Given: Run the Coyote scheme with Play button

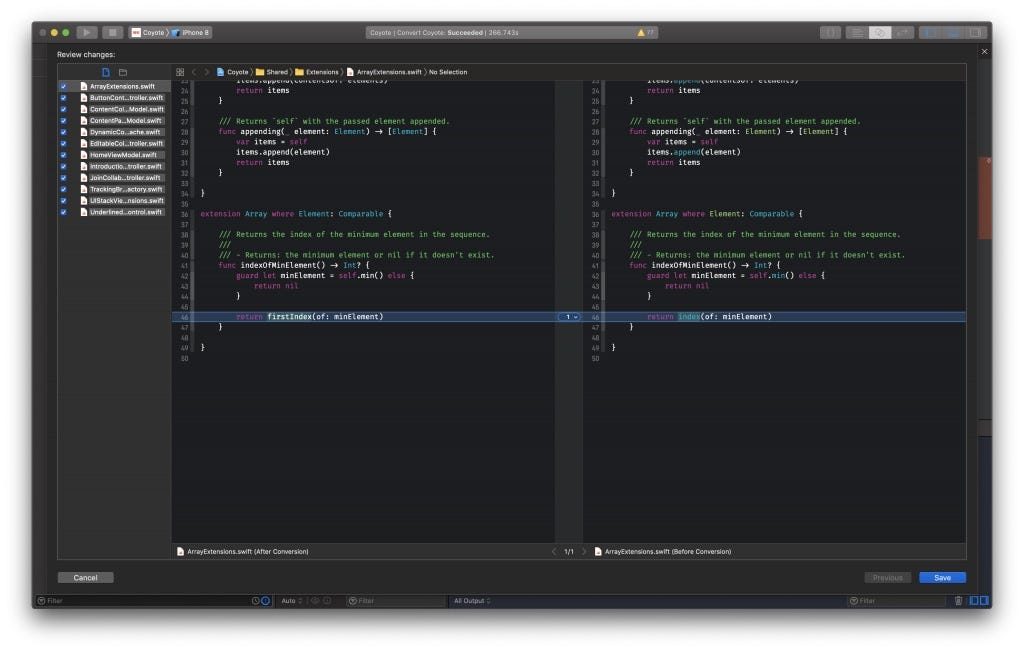Looking at the screenshot, I should pyautogui.click(x=86, y=32).
